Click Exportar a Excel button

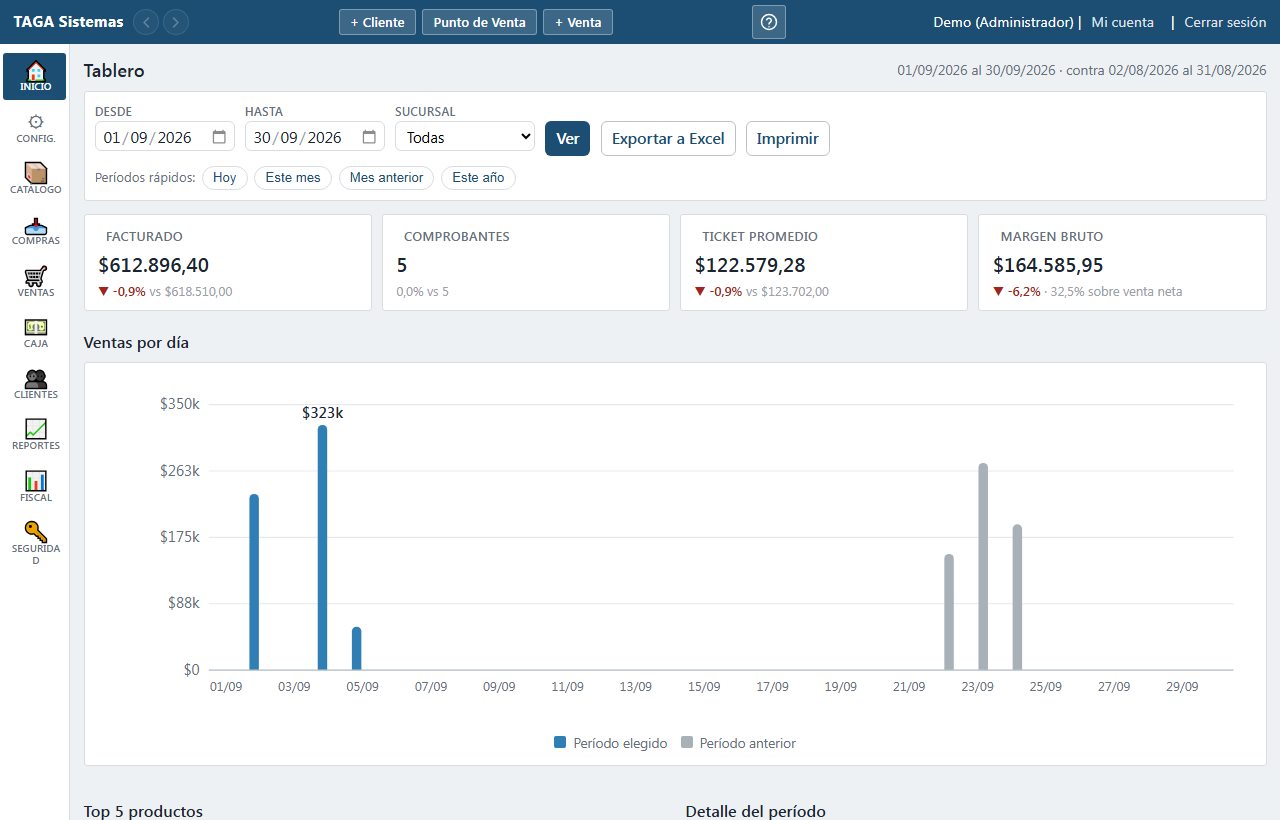coord(668,138)
